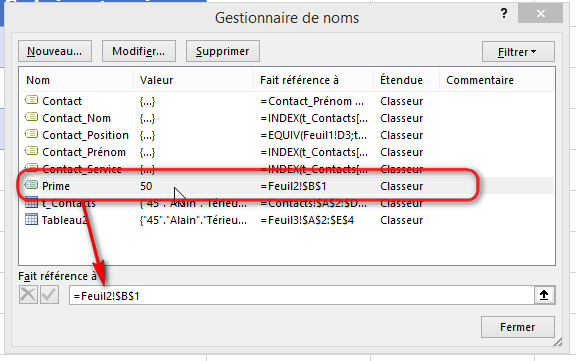This screenshot has height=361, width=576.
Task: Click the name icon beside Prime
Action: click(x=31, y=185)
